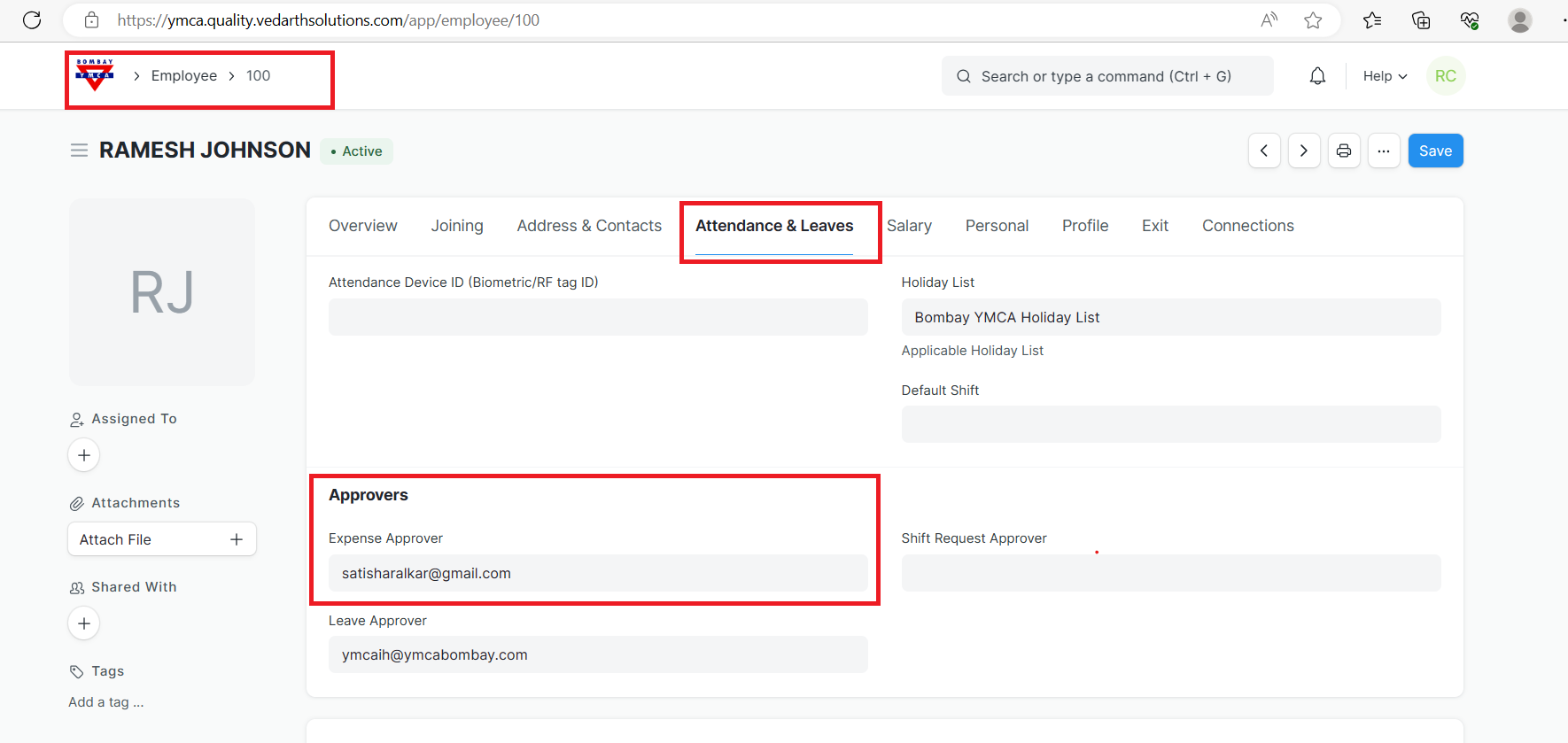Expand the Help dropdown menu
The image size is (1568, 743).
(1385, 76)
